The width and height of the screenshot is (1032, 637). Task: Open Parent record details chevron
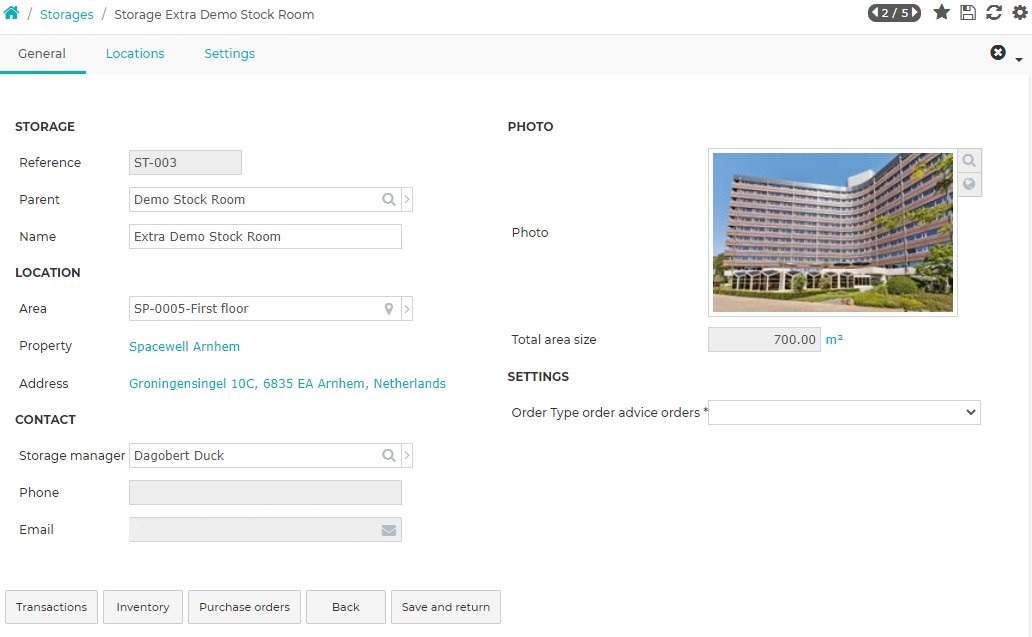[x=407, y=199]
